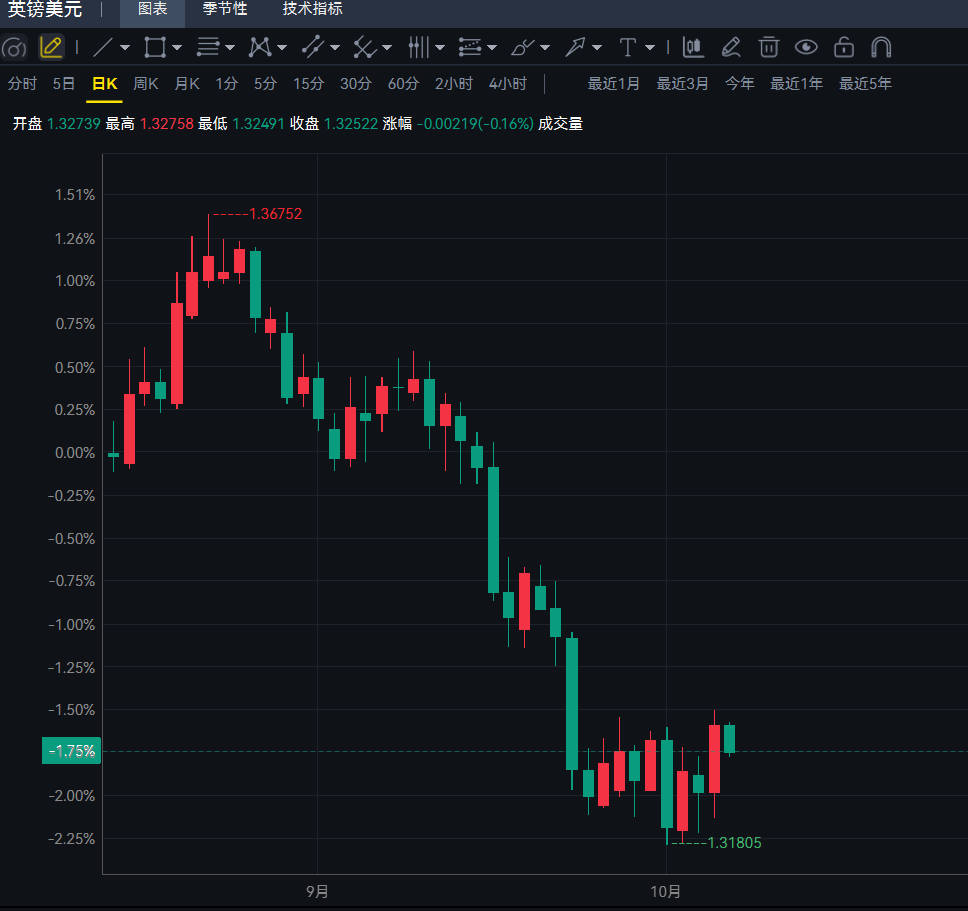Choose the 4小时 interval
Image resolution: width=968 pixels, height=911 pixels.
508,84
